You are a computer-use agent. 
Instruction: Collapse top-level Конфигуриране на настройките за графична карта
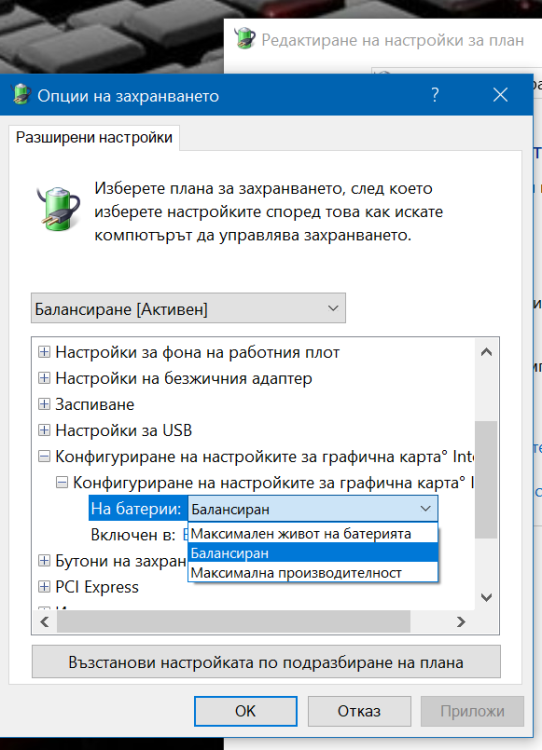click(x=44, y=456)
